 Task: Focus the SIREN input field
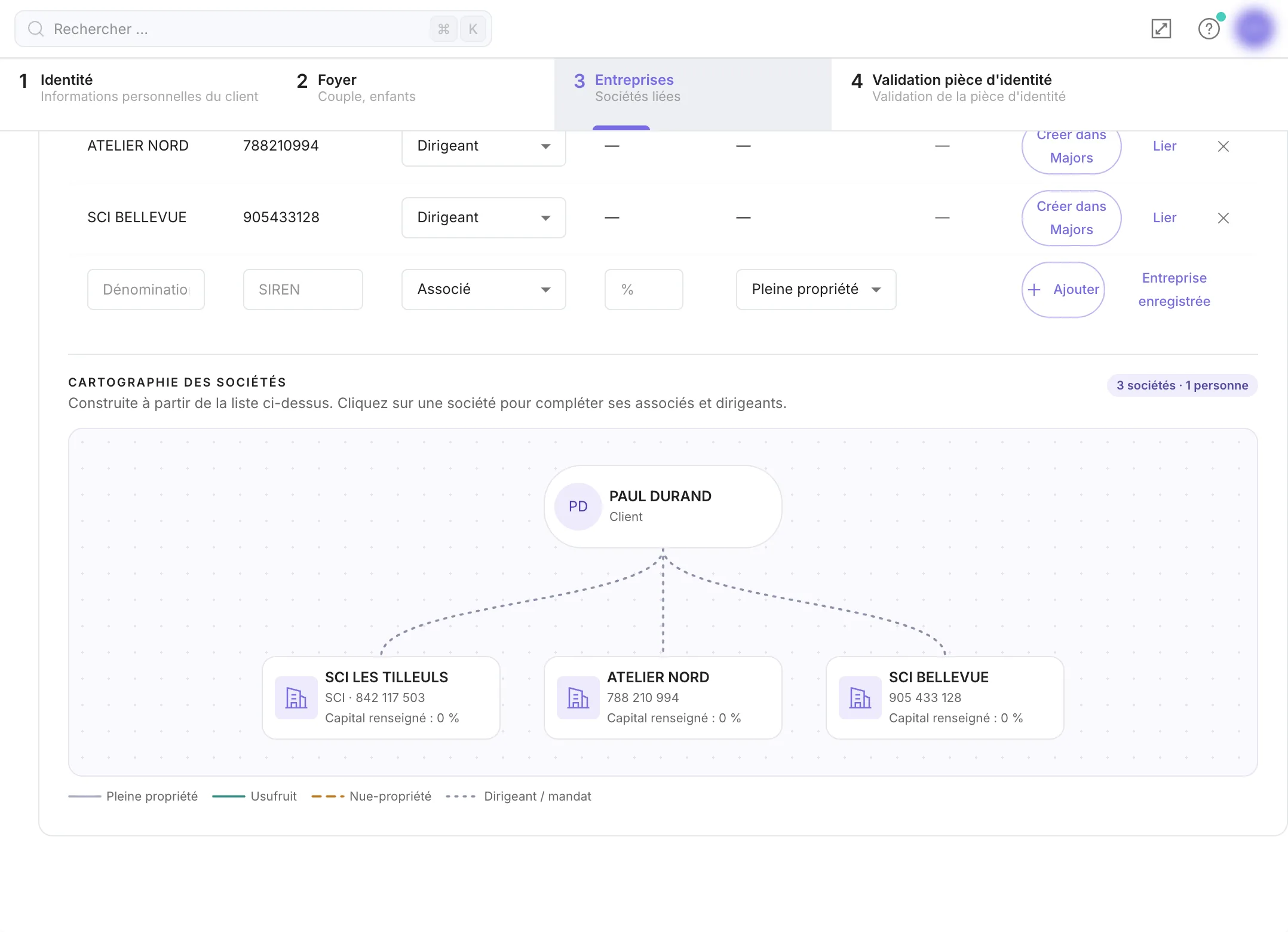pyautogui.click(x=303, y=289)
